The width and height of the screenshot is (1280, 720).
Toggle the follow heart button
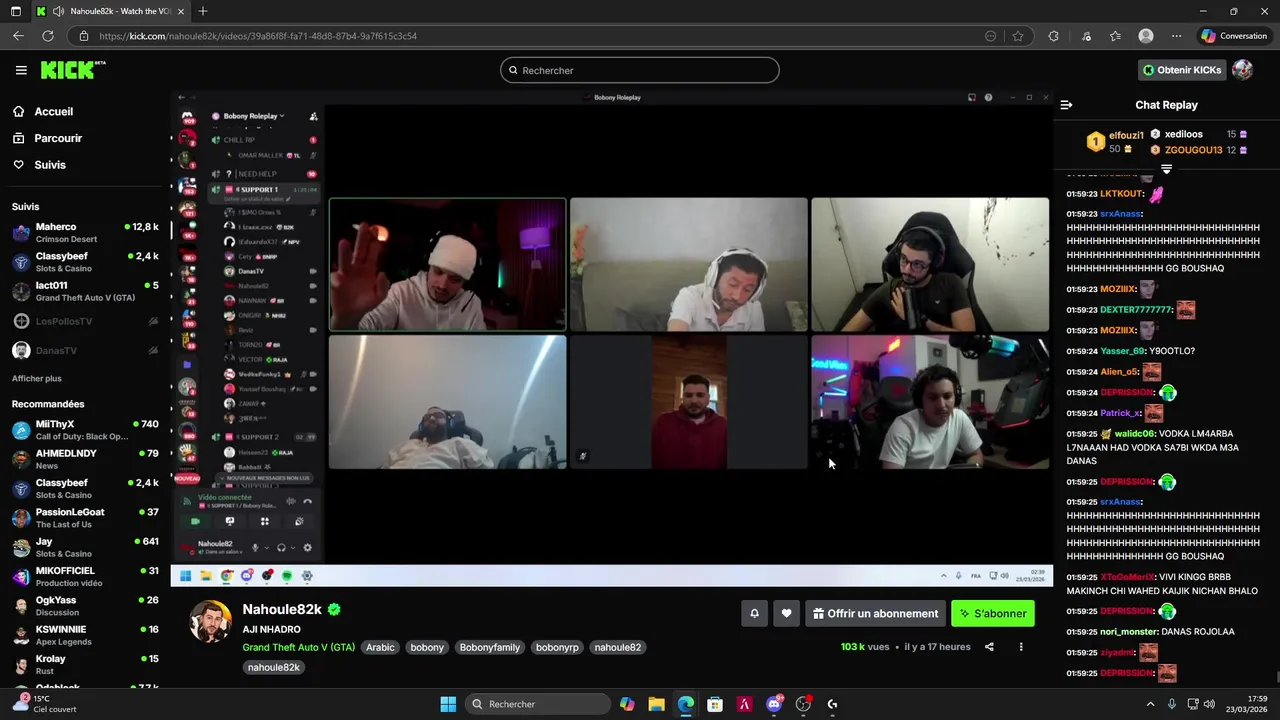(x=787, y=613)
